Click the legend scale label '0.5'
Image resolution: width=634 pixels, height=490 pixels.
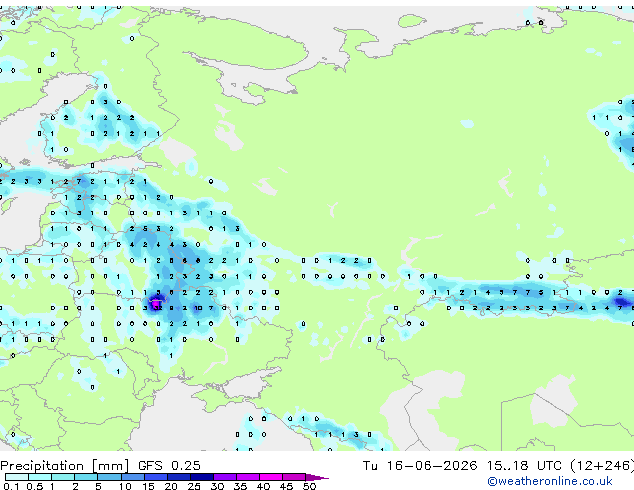point(35,486)
